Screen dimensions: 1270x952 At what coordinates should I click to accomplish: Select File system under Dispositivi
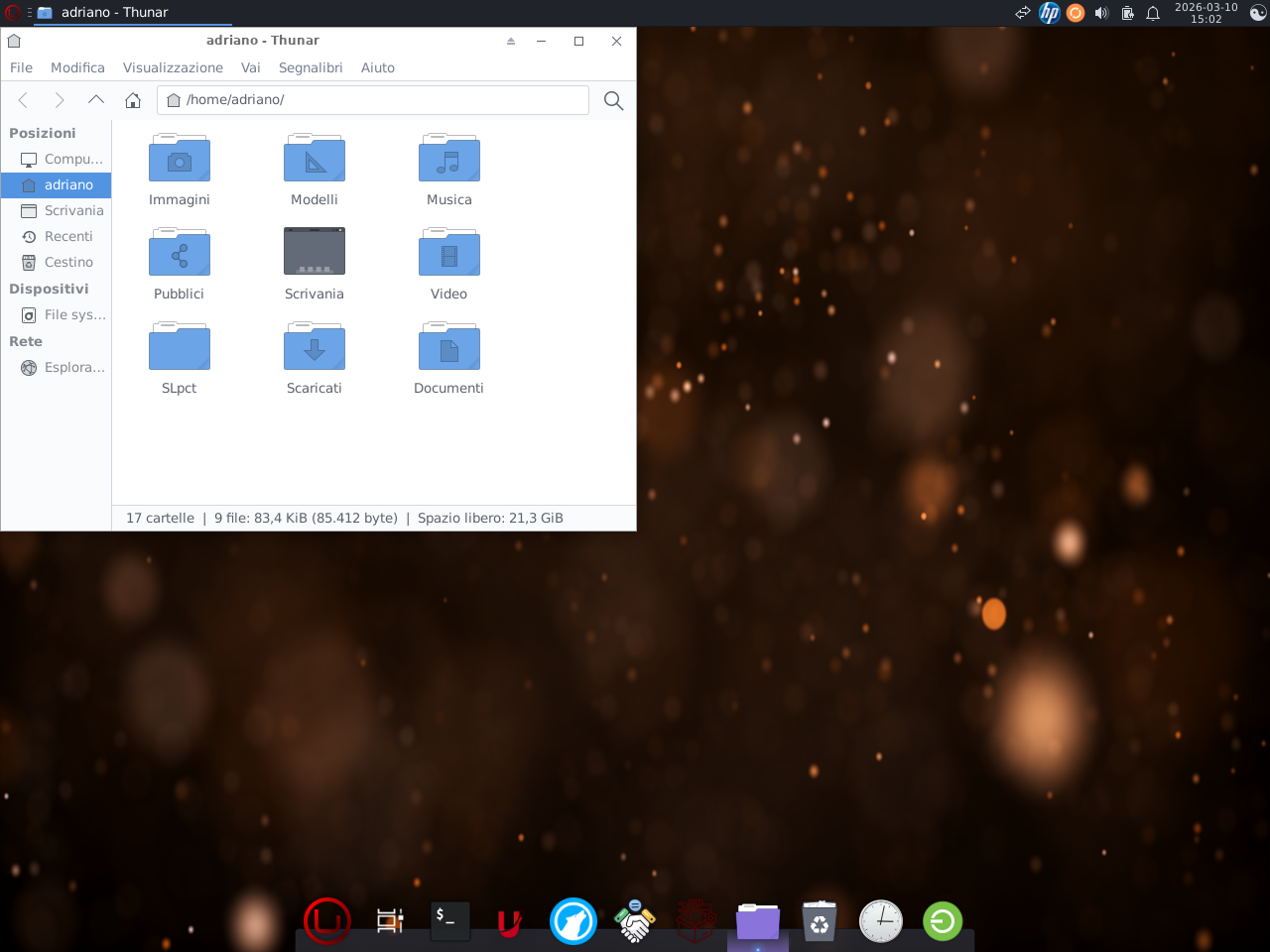tap(74, 314)
